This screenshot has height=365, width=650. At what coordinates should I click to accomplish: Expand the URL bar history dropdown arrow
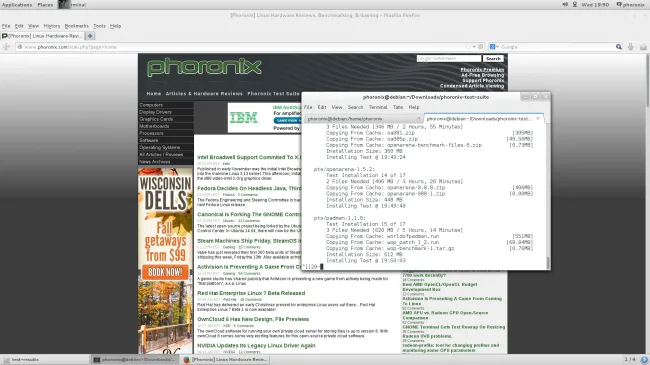474,47
